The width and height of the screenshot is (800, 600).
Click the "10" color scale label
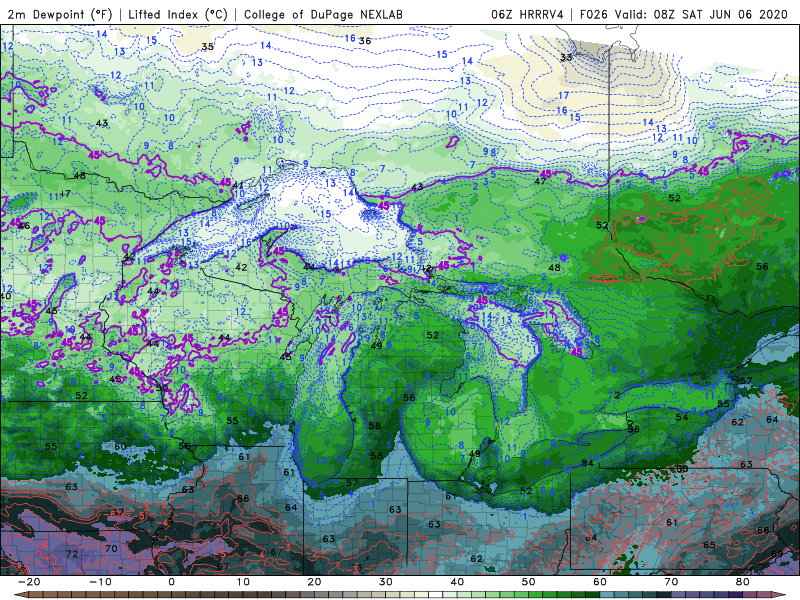pos(243,582)
